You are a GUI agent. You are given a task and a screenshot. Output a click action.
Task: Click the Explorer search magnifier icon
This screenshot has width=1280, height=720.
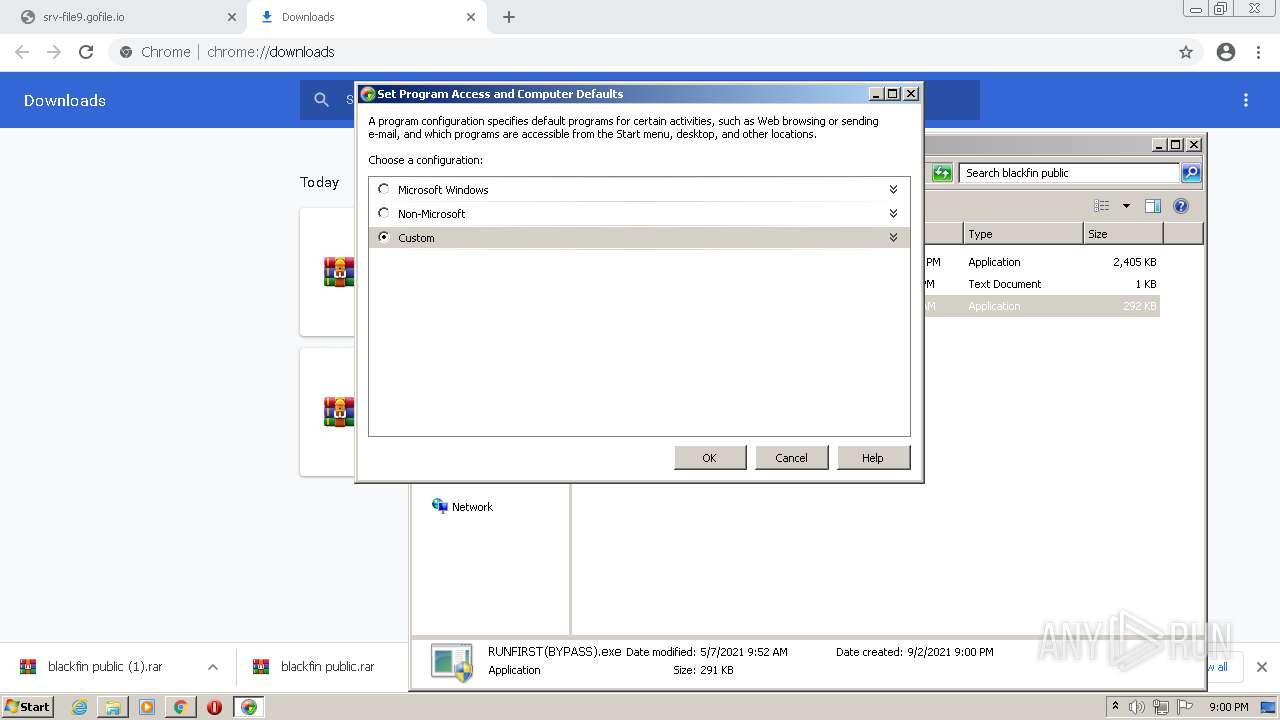pyautogui.click(x=1190, y=173)
